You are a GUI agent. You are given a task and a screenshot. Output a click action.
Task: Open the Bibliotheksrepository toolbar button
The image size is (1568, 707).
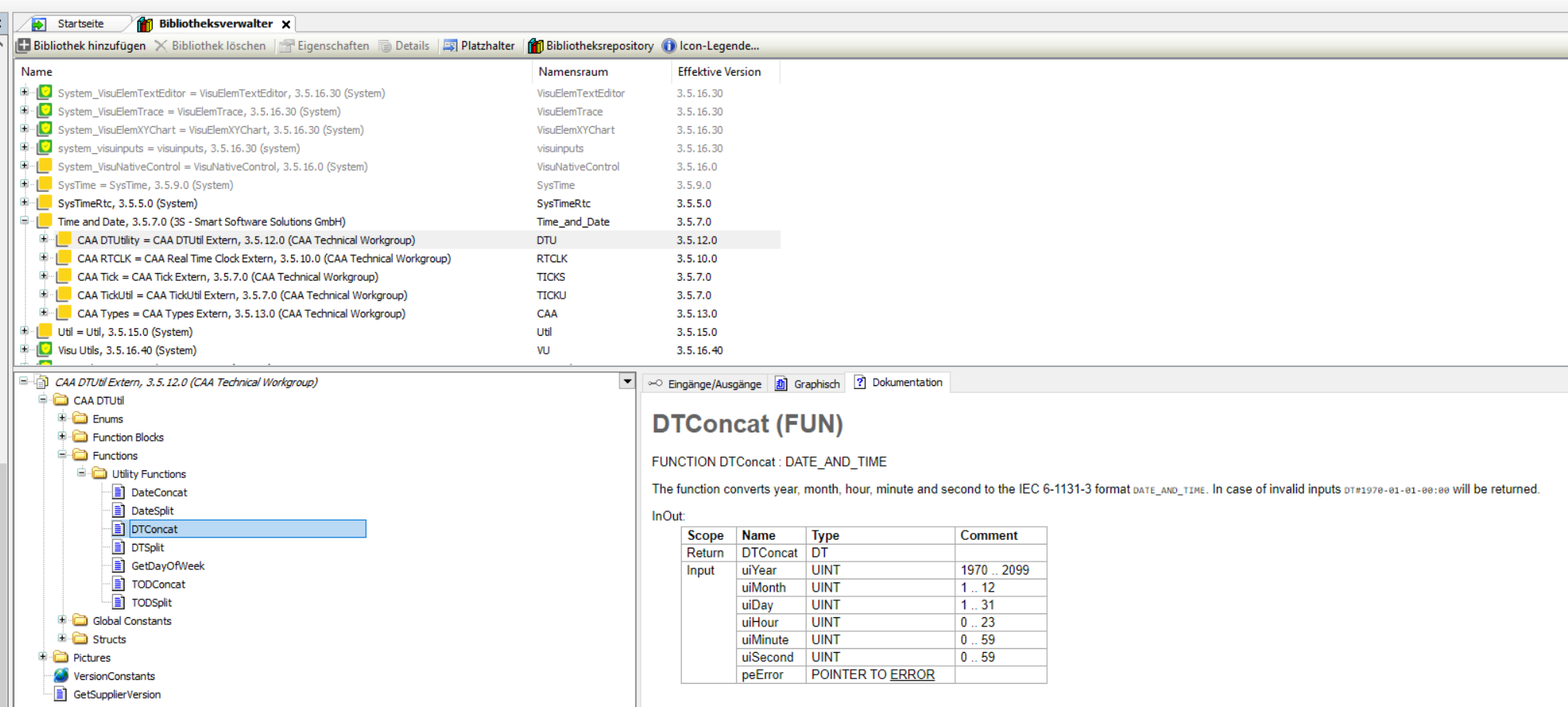click(590, 46)
